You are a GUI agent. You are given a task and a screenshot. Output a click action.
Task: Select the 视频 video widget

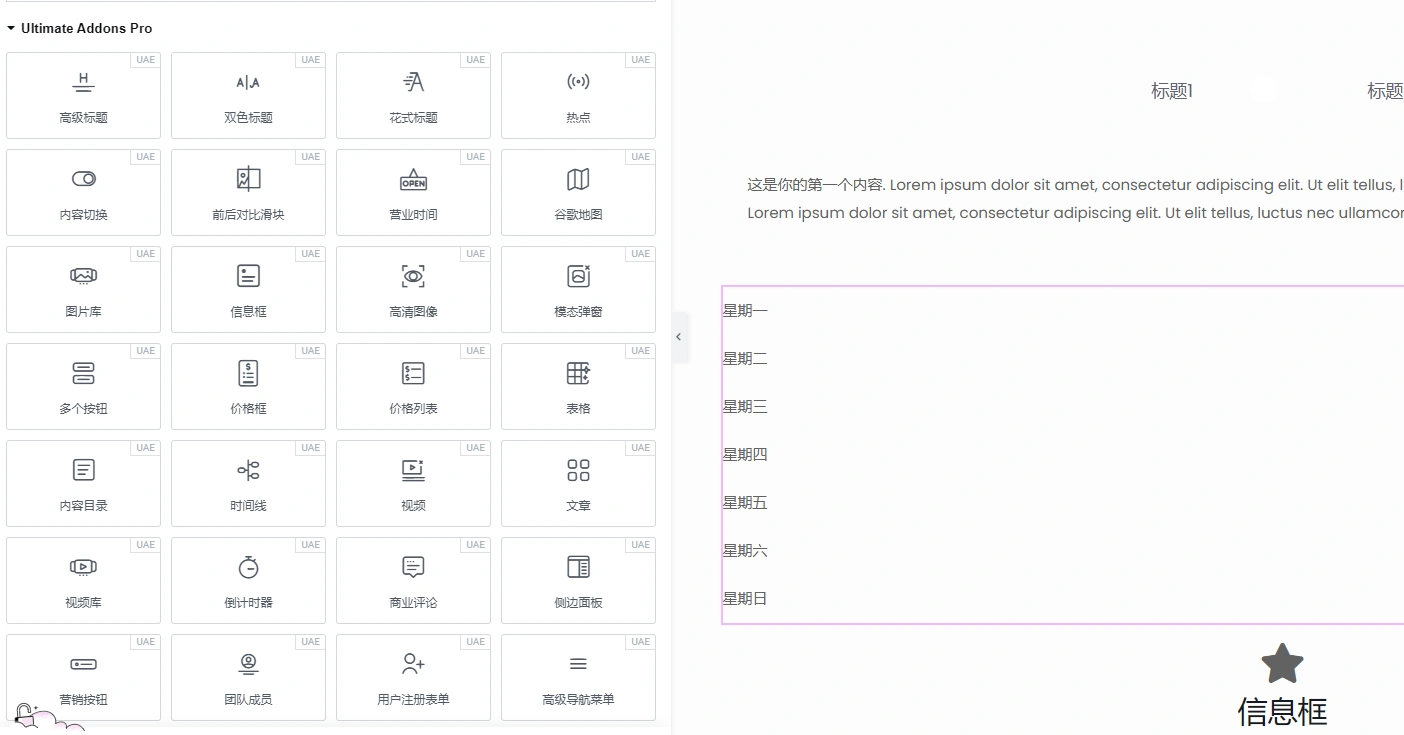pos(413,483)
